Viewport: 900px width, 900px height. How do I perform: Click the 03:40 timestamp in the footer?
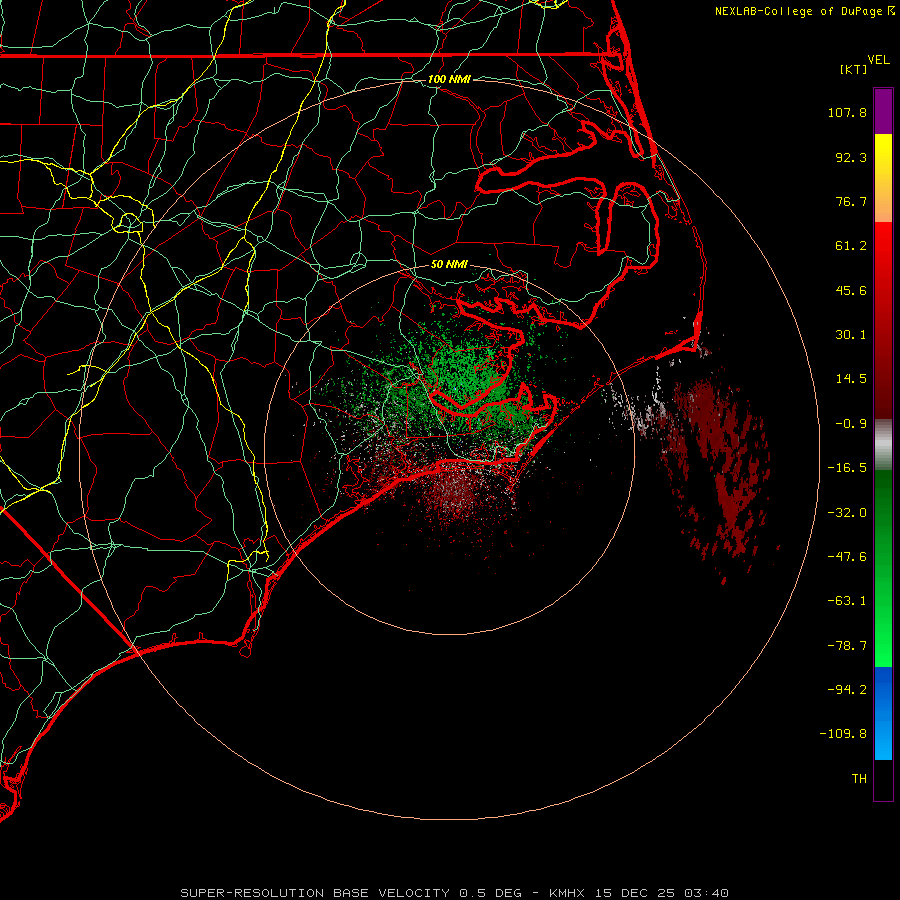(708, 893)
